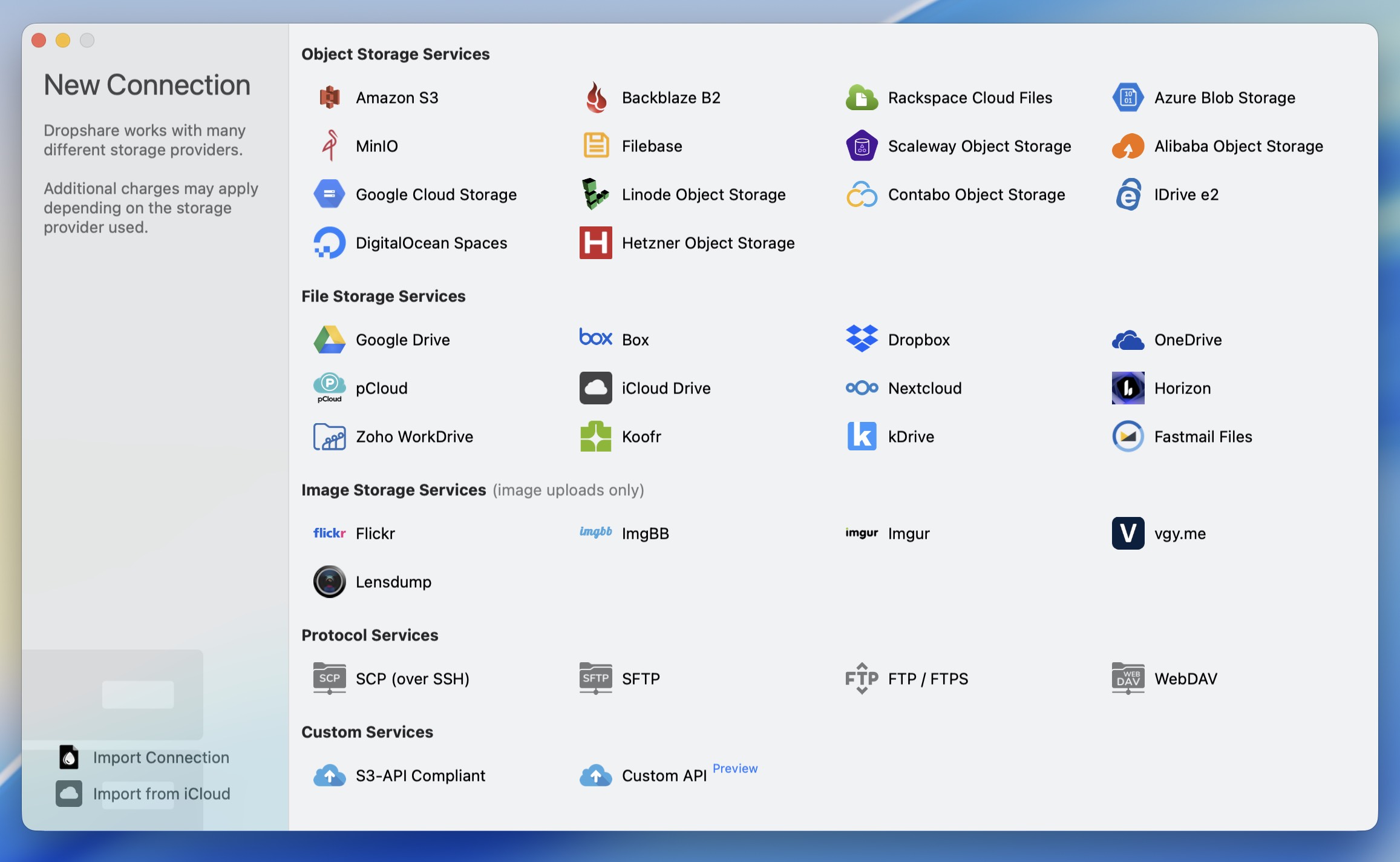
Task: Select the Hetzner red H icon
Action: pyautogui.click(x=595, y=243)
